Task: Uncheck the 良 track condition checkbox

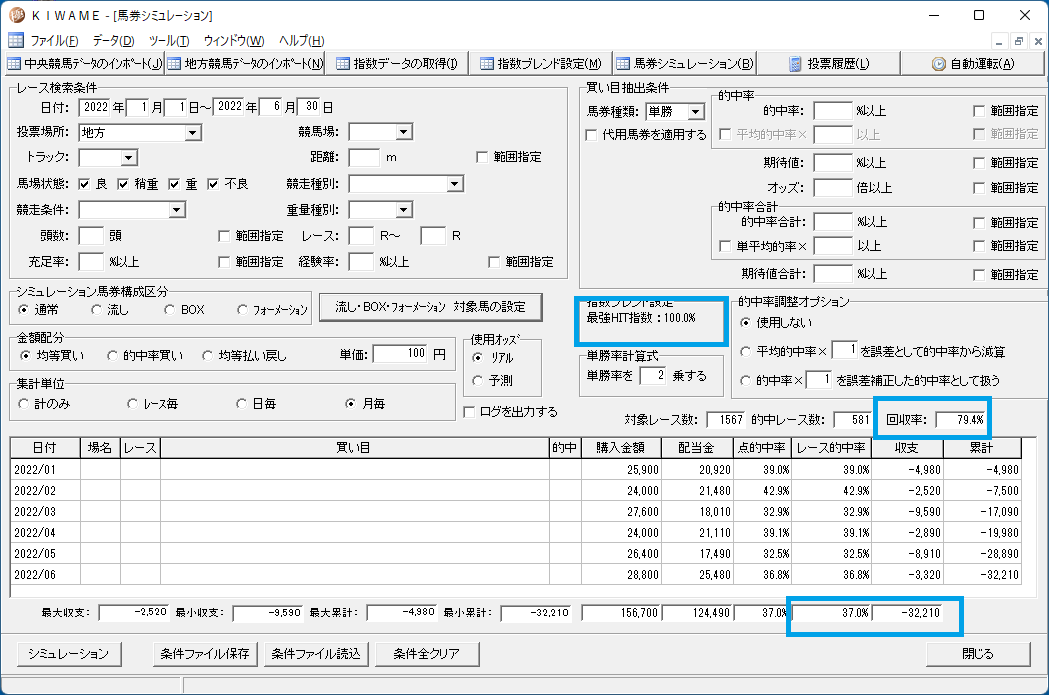Action: 84,184
